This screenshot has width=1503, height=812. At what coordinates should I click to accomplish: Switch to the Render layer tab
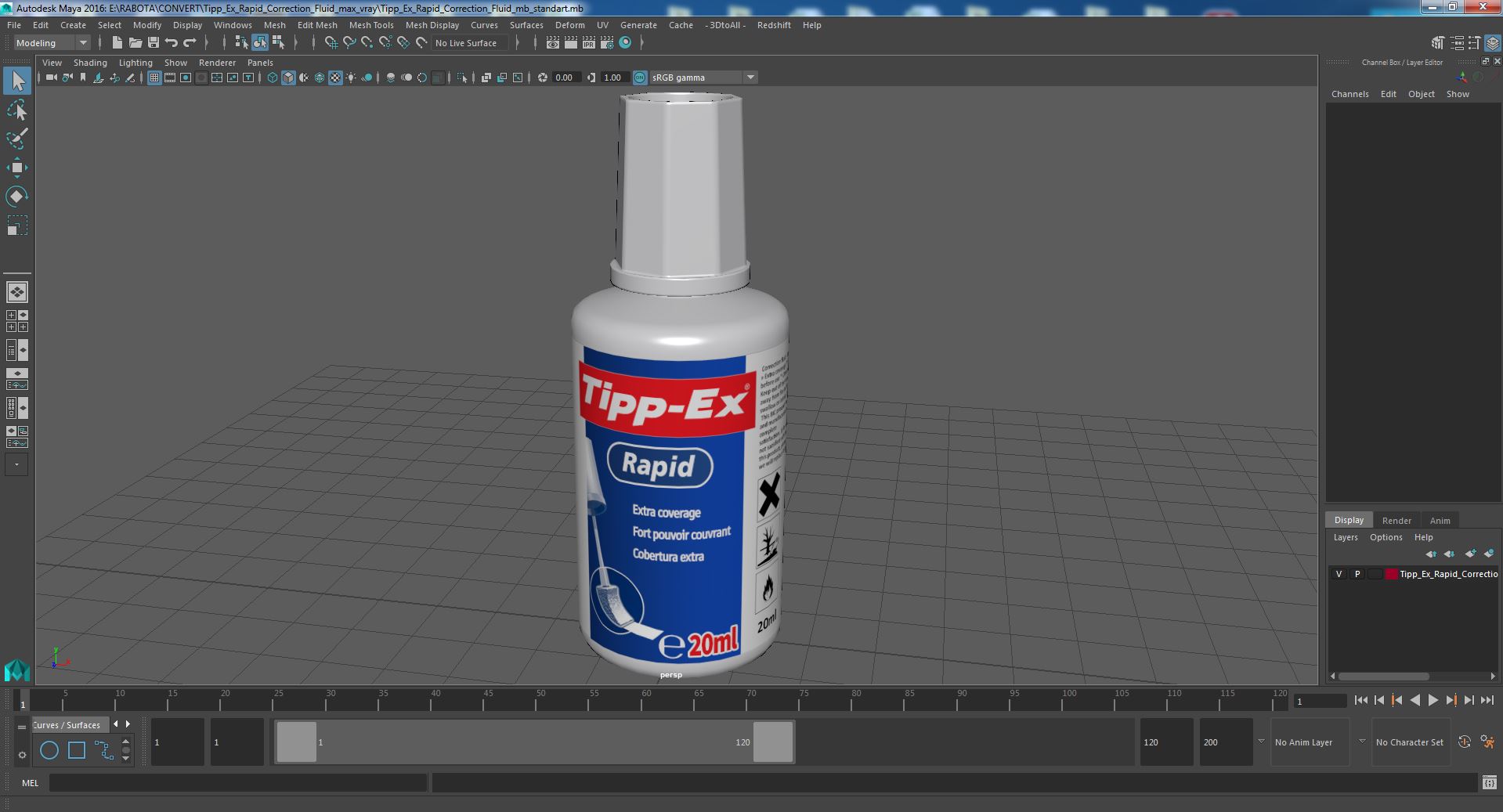(x=1396, y=521)
